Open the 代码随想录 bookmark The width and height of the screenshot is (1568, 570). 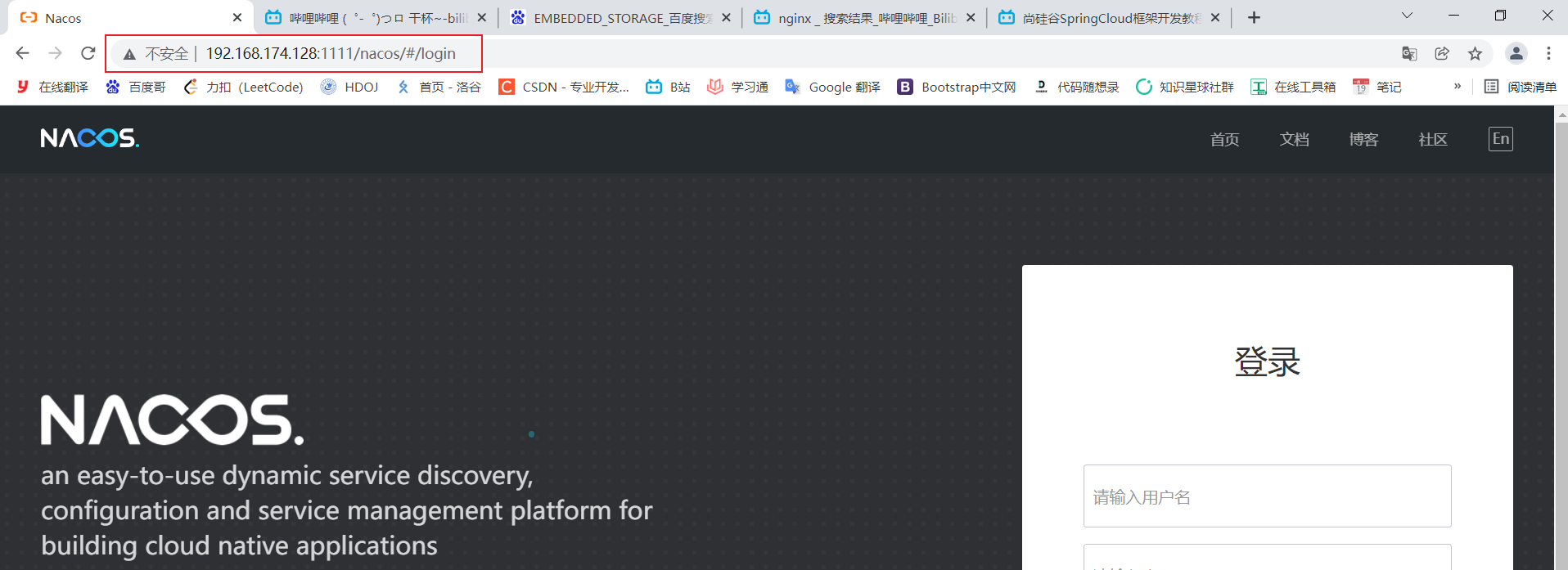(x=1076, y=87)
